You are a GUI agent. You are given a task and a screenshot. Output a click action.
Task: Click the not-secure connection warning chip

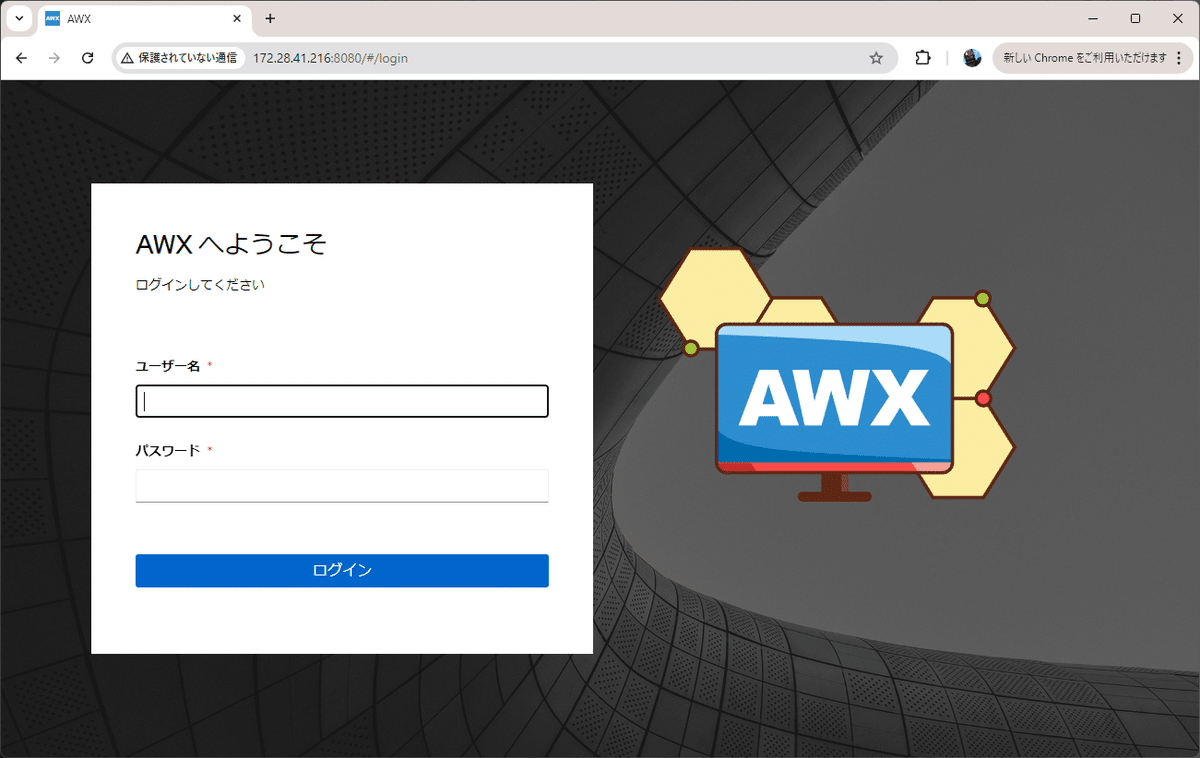coord(180,58)
